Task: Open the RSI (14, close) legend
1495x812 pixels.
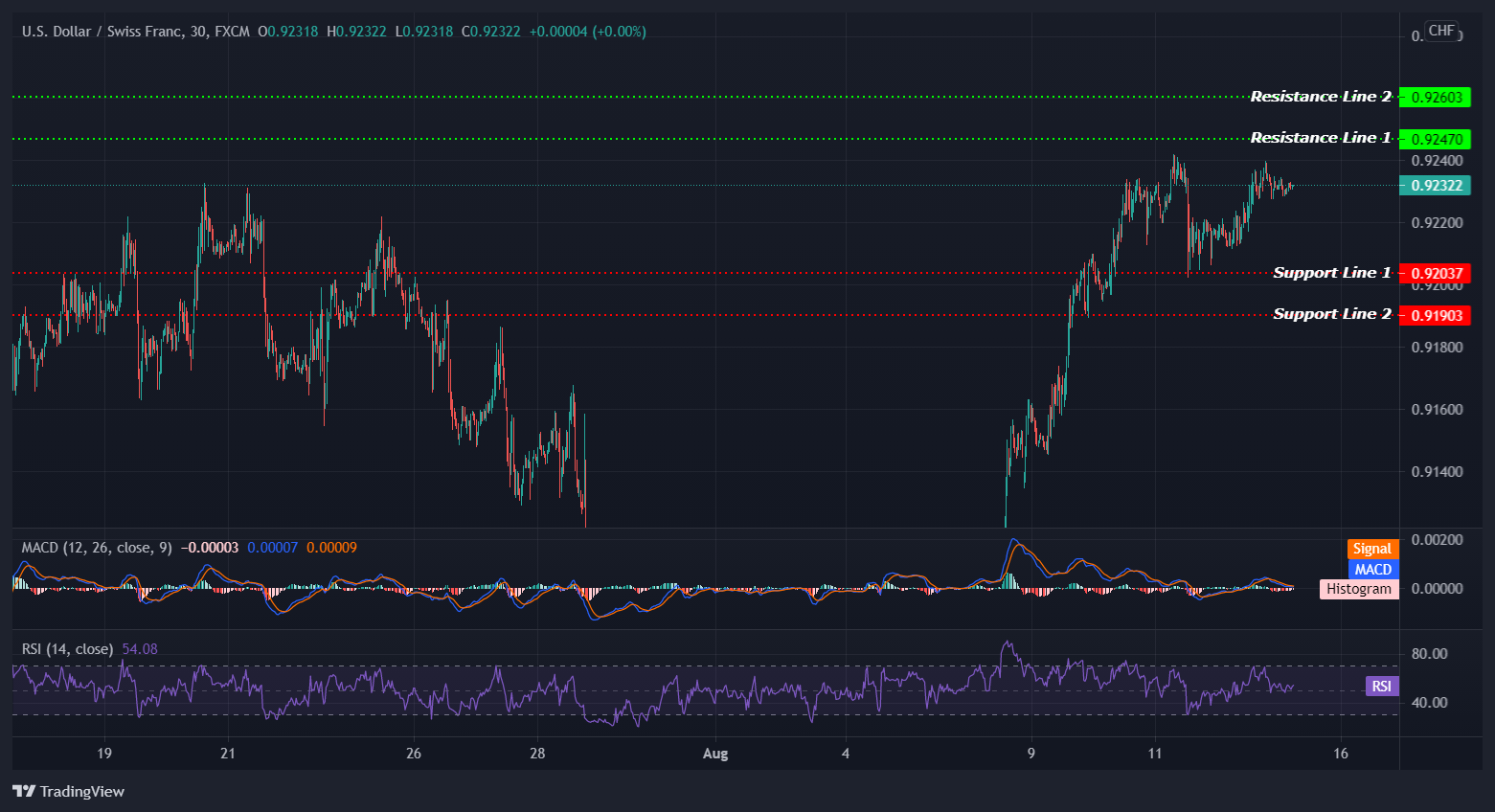Action: pyautogui.click(x=67, y=649)
